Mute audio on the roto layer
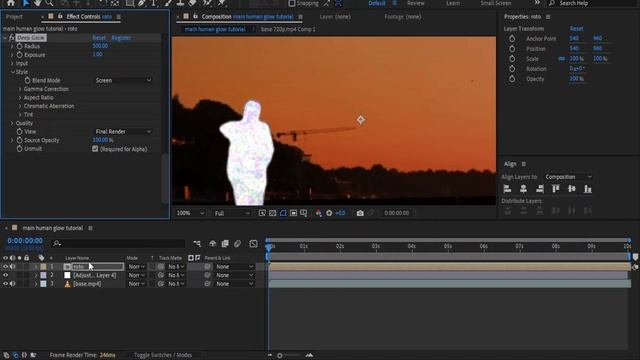The width and height of the screenshot is (640, 360). [x=12, y=267]
